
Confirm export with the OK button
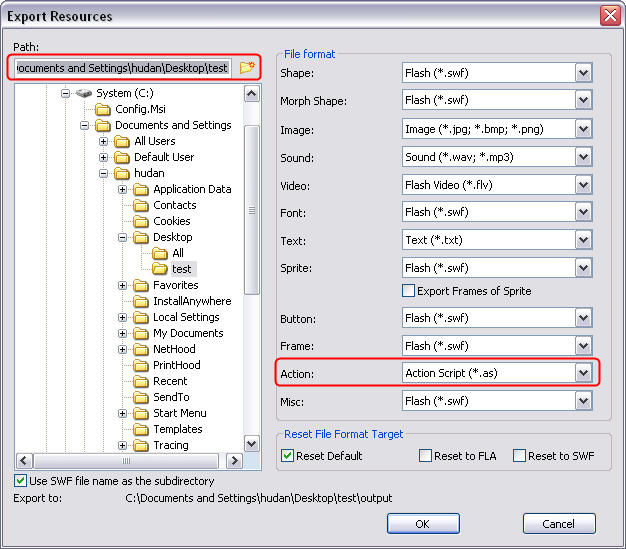(423, 523)
